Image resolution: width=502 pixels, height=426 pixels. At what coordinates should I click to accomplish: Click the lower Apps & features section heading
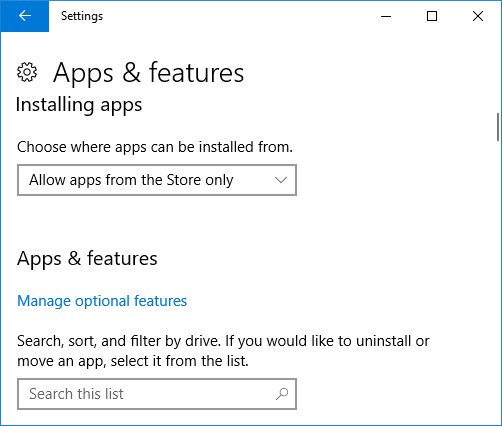[87, 259]
